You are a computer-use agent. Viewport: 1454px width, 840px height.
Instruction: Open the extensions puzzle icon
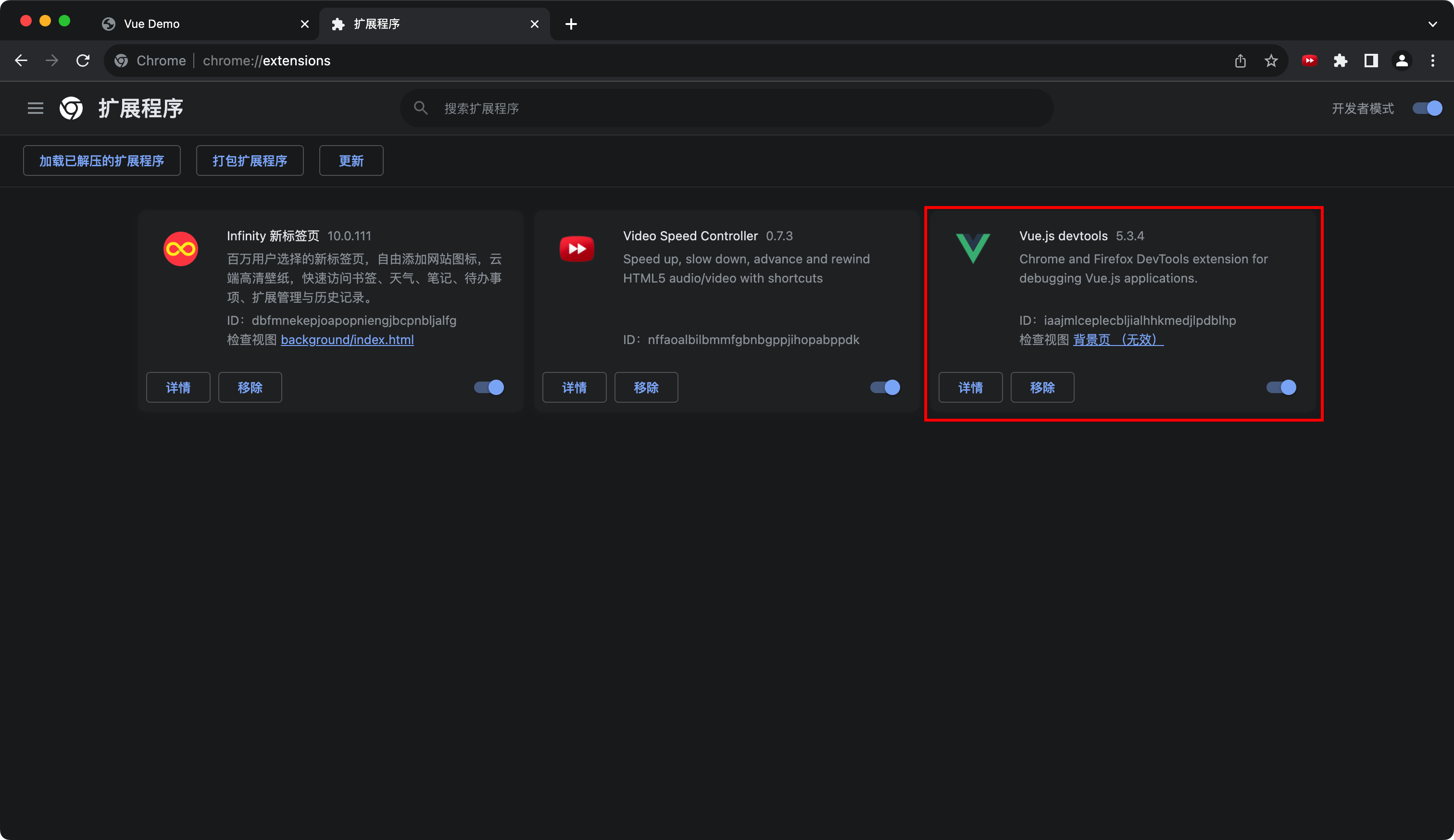click(x=1341, y=61)
